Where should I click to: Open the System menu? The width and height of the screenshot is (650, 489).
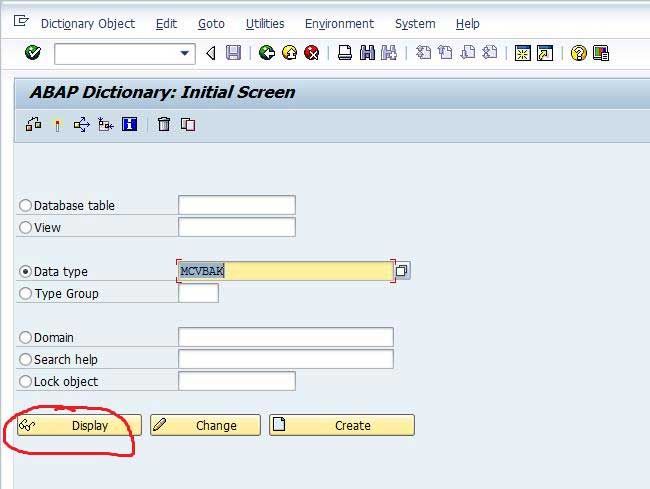point(415,24)
